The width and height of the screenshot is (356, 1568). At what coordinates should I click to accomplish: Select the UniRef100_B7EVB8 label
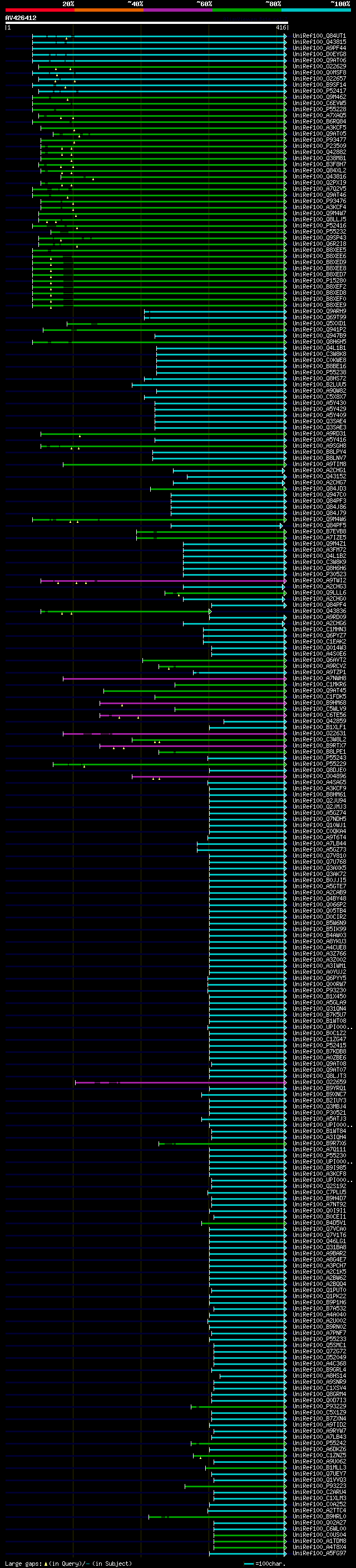click(319, 531)
